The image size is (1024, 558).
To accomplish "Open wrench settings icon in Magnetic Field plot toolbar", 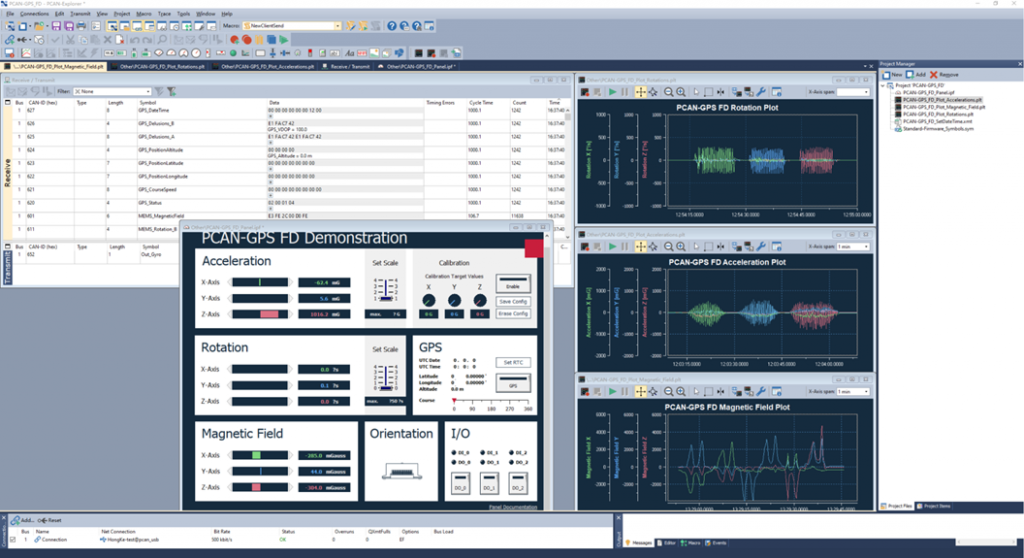I will (761, 391).
